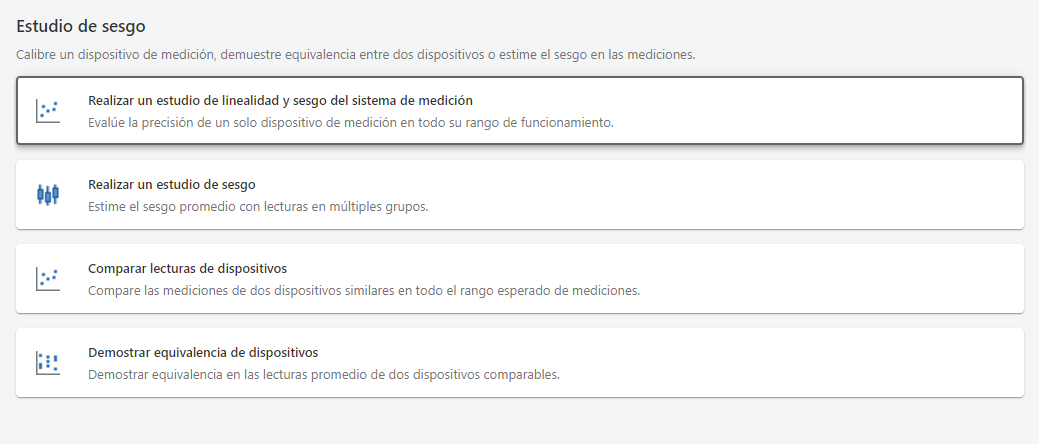Click the text 'Demostrar equivalencia en las lecturas promedio'
Image resolution: width=1039 pixels, height=444 pixels.
[323, 375]
